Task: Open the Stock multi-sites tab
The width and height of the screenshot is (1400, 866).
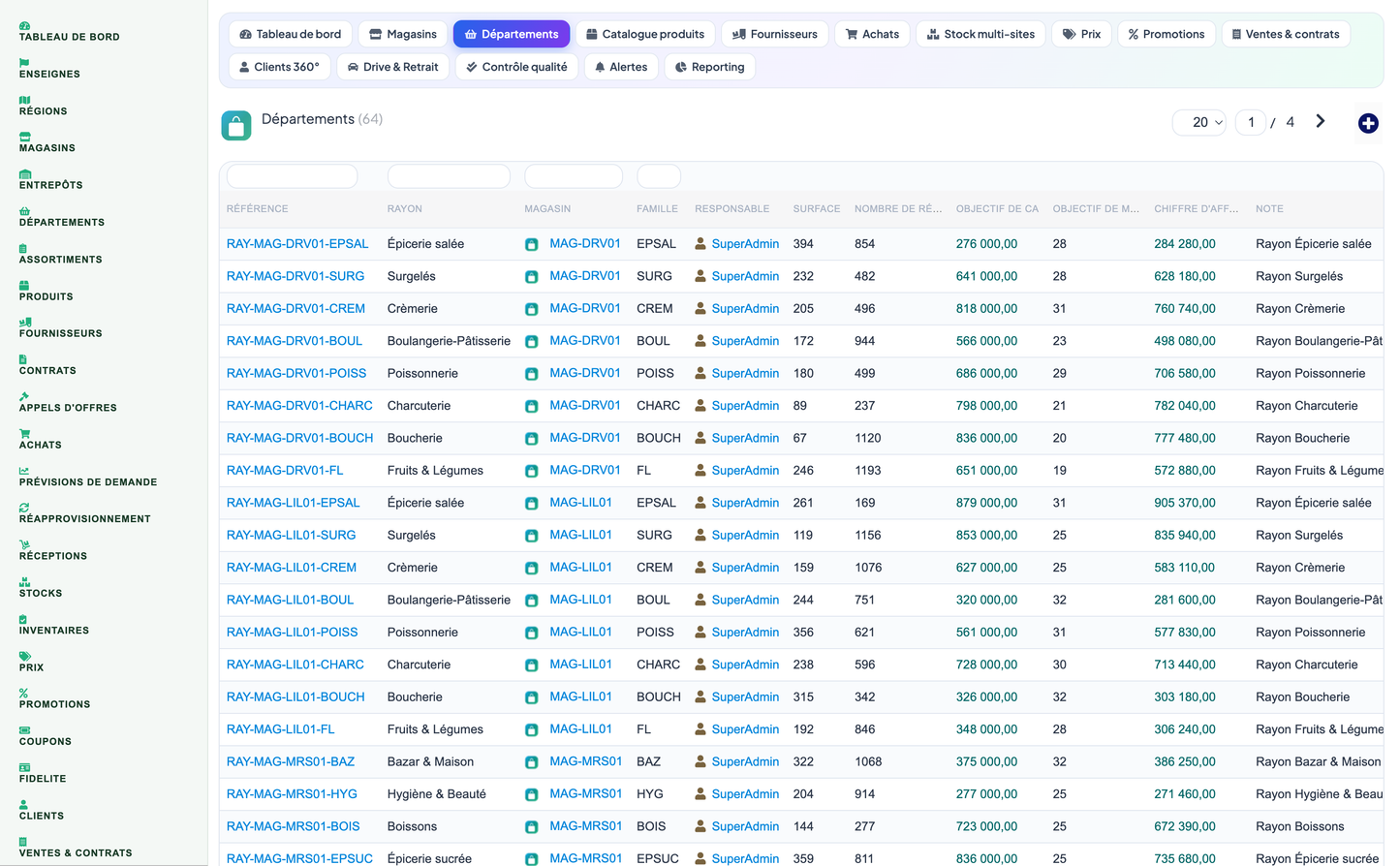Action: [x=980, y=34]
